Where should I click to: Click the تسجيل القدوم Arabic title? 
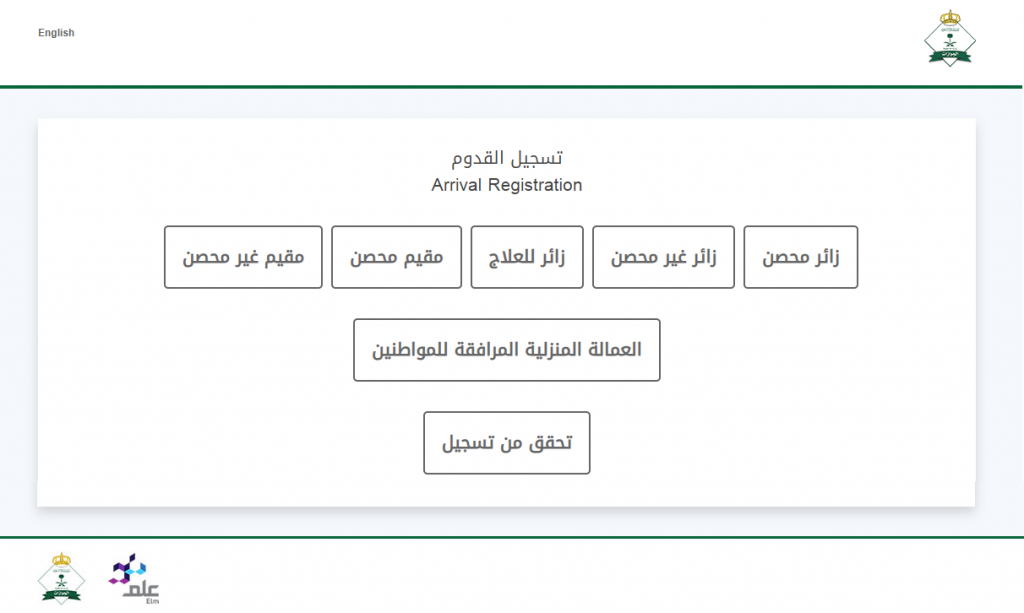[507, 158]
